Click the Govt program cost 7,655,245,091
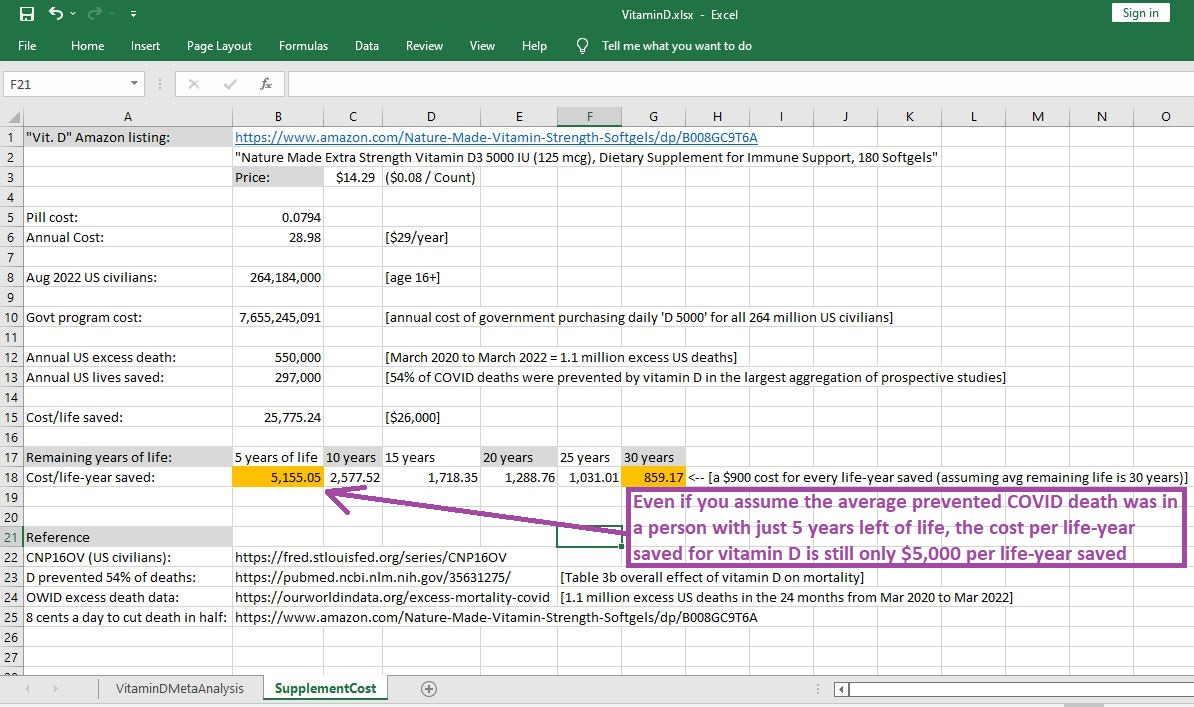The width and height of the screenshot is (1194, 707). point(278,317)
